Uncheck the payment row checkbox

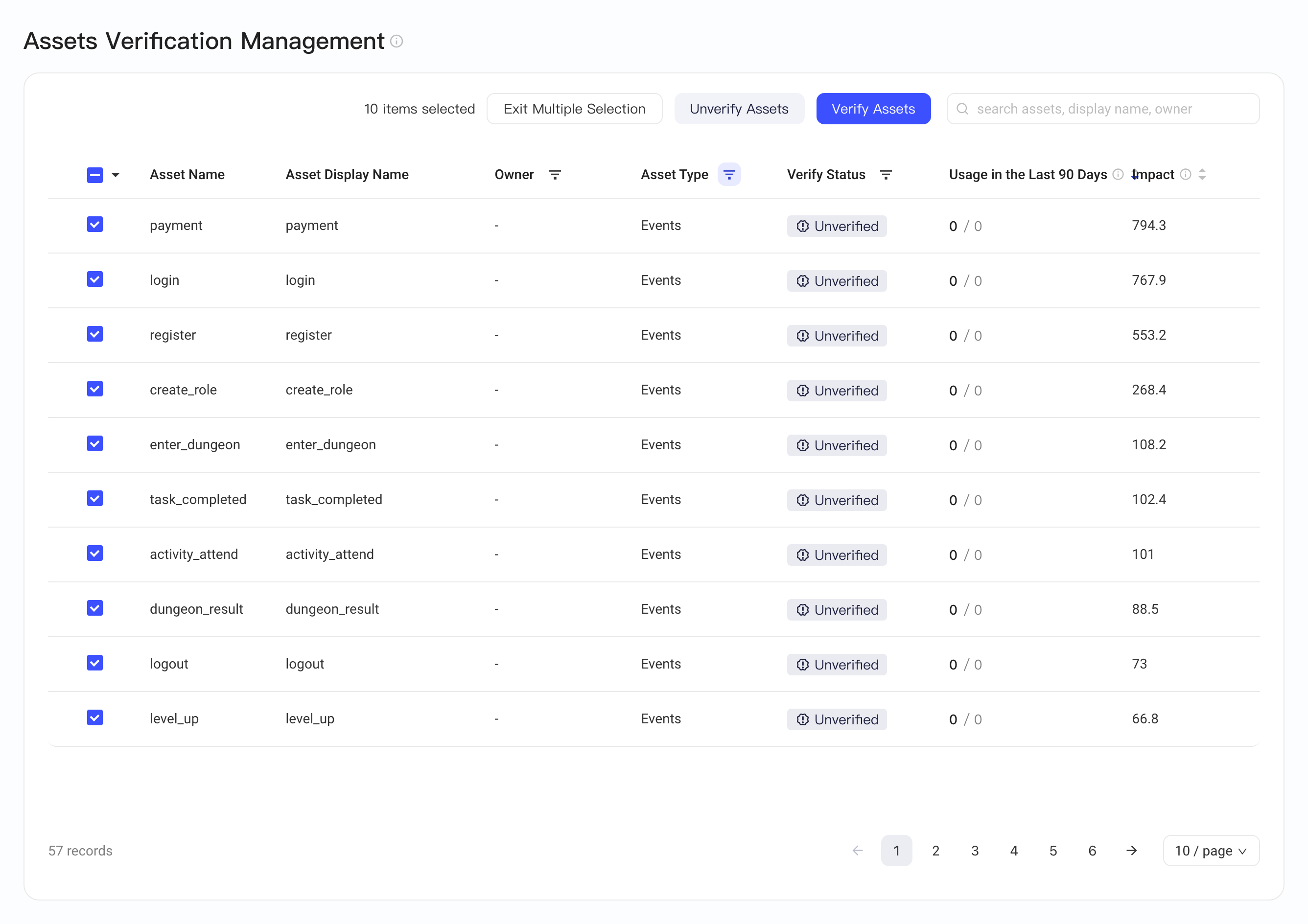[95, 225]
